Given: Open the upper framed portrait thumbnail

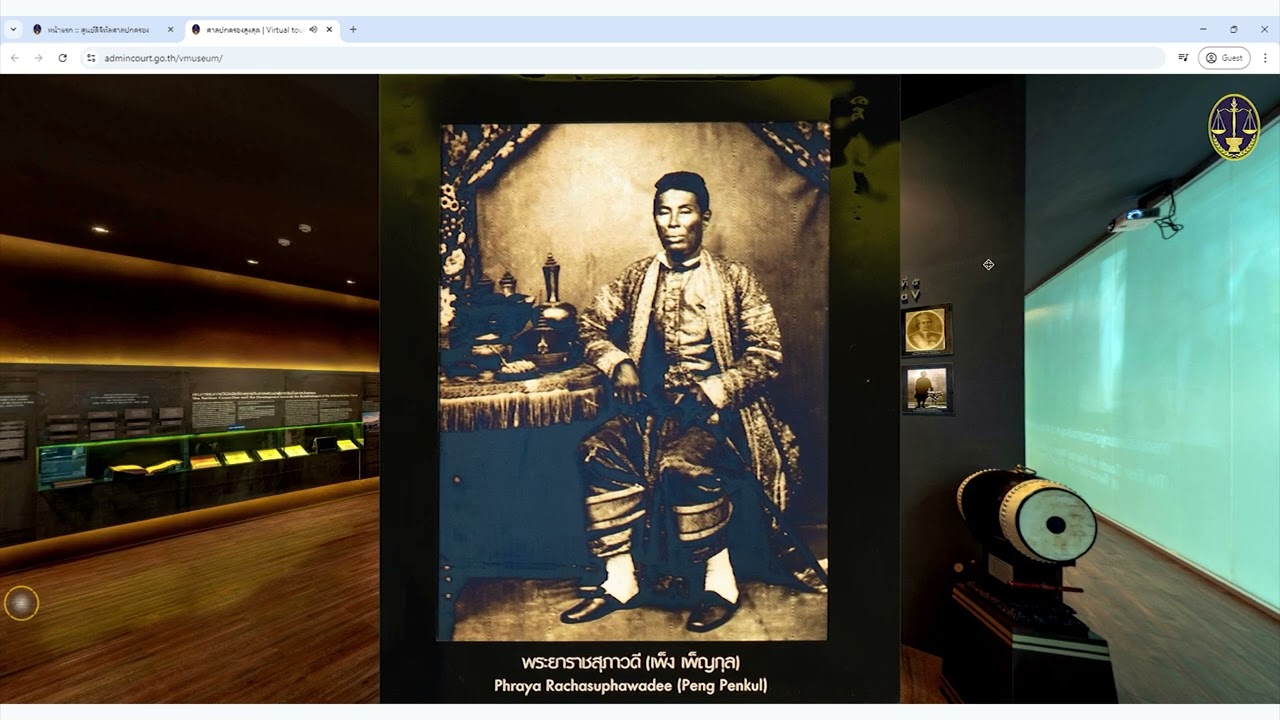Looking at the screenshot, I should click(926, 331).
